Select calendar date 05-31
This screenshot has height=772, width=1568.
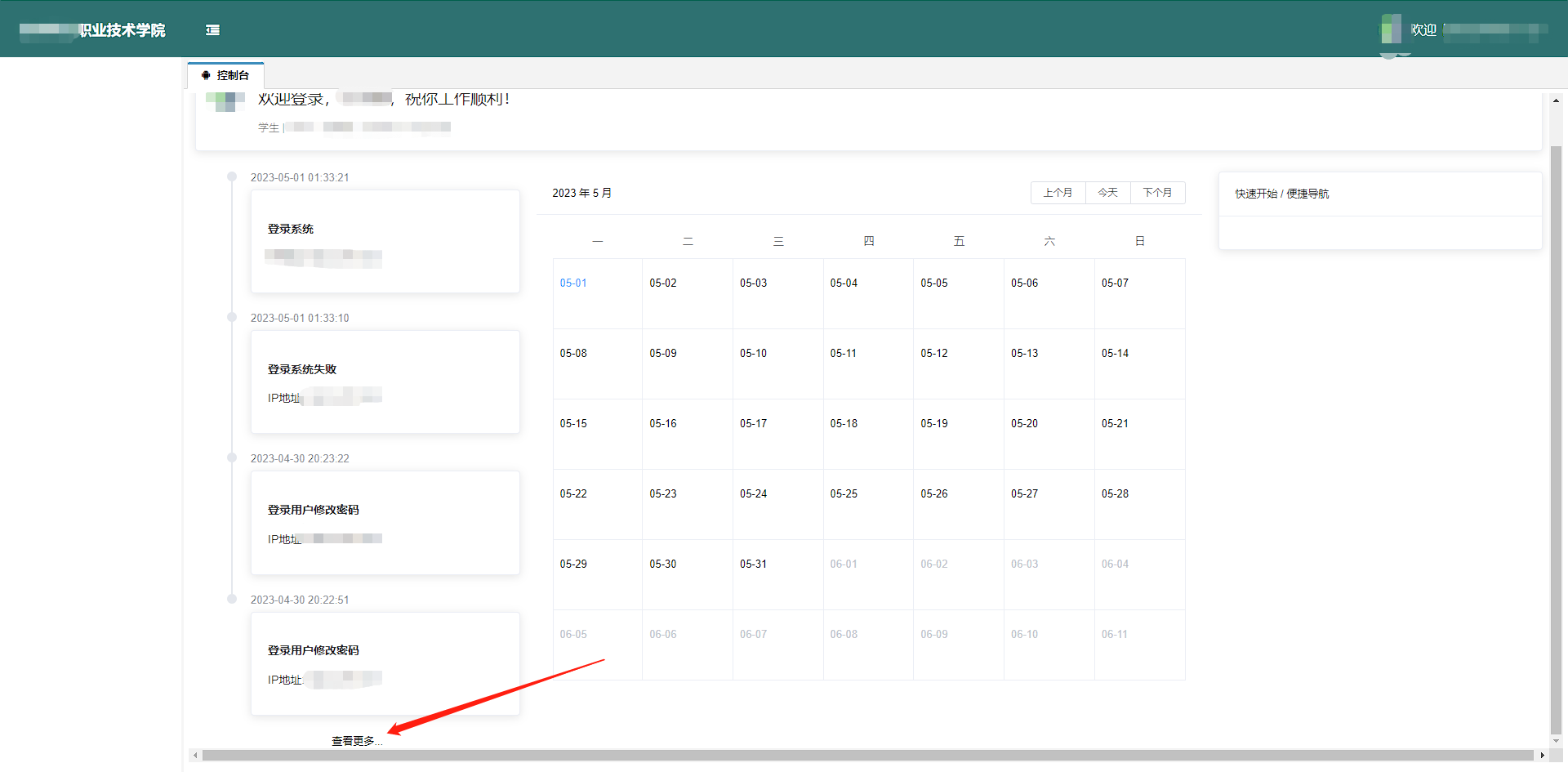[x=753, y=564]
